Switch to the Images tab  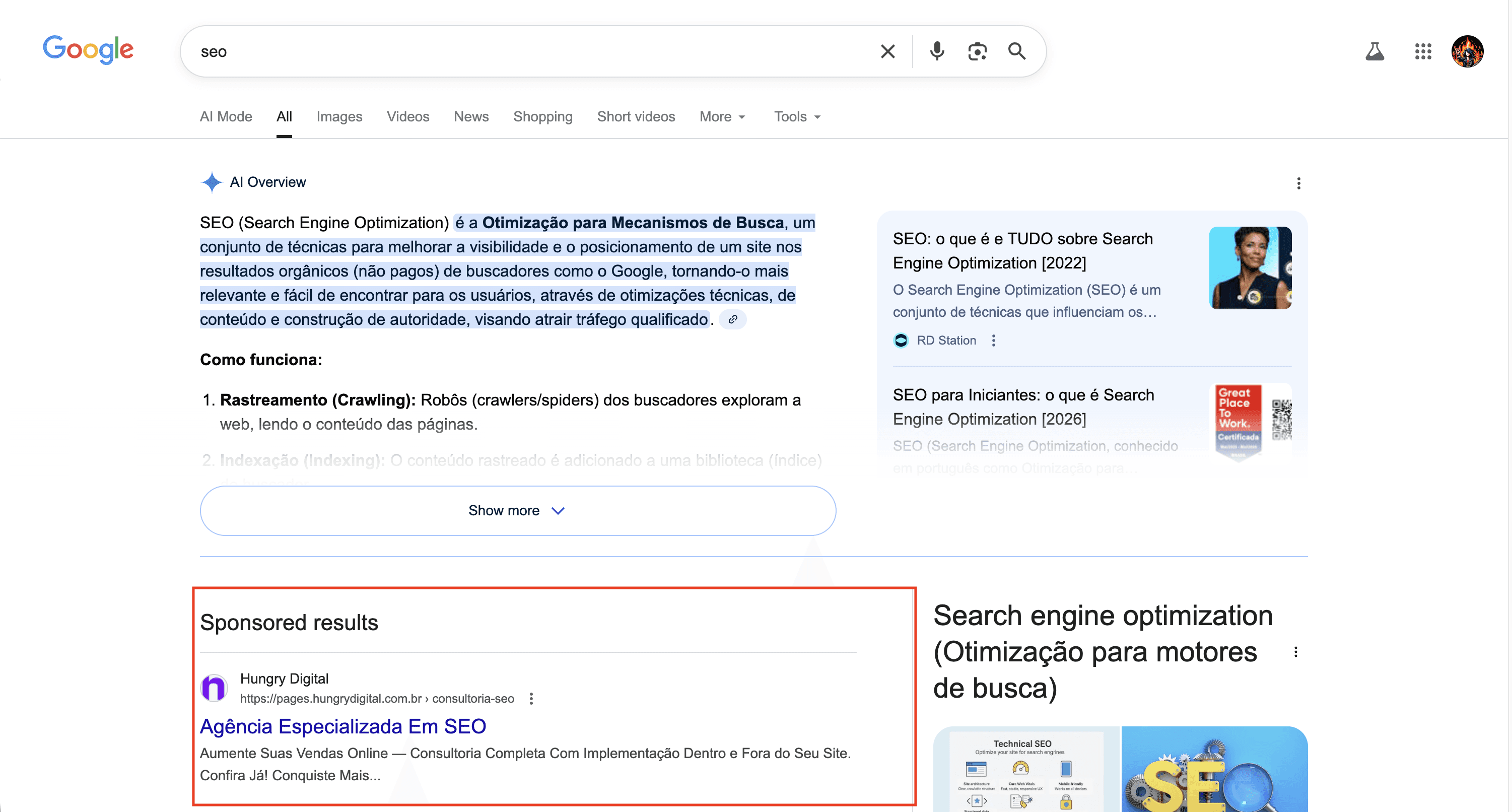click(339, 117)
